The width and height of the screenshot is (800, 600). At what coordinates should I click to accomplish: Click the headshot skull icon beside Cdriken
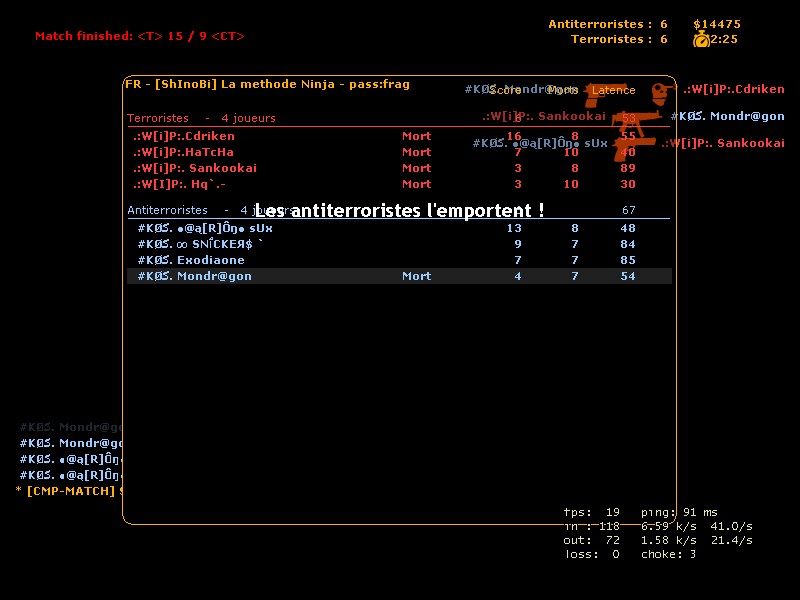point(662,92)
